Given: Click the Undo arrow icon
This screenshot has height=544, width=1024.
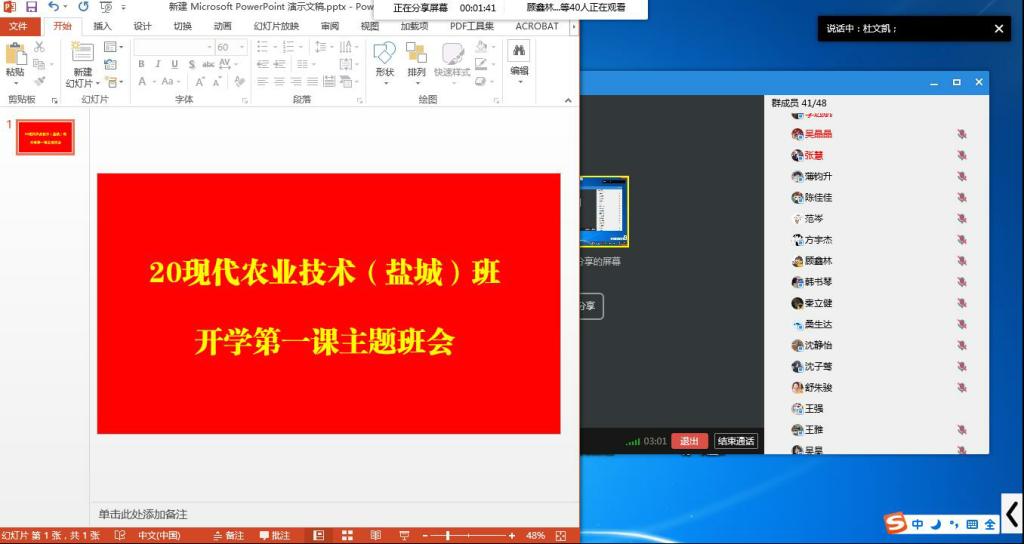Looking at the screenshot, I should click(53, 7).
